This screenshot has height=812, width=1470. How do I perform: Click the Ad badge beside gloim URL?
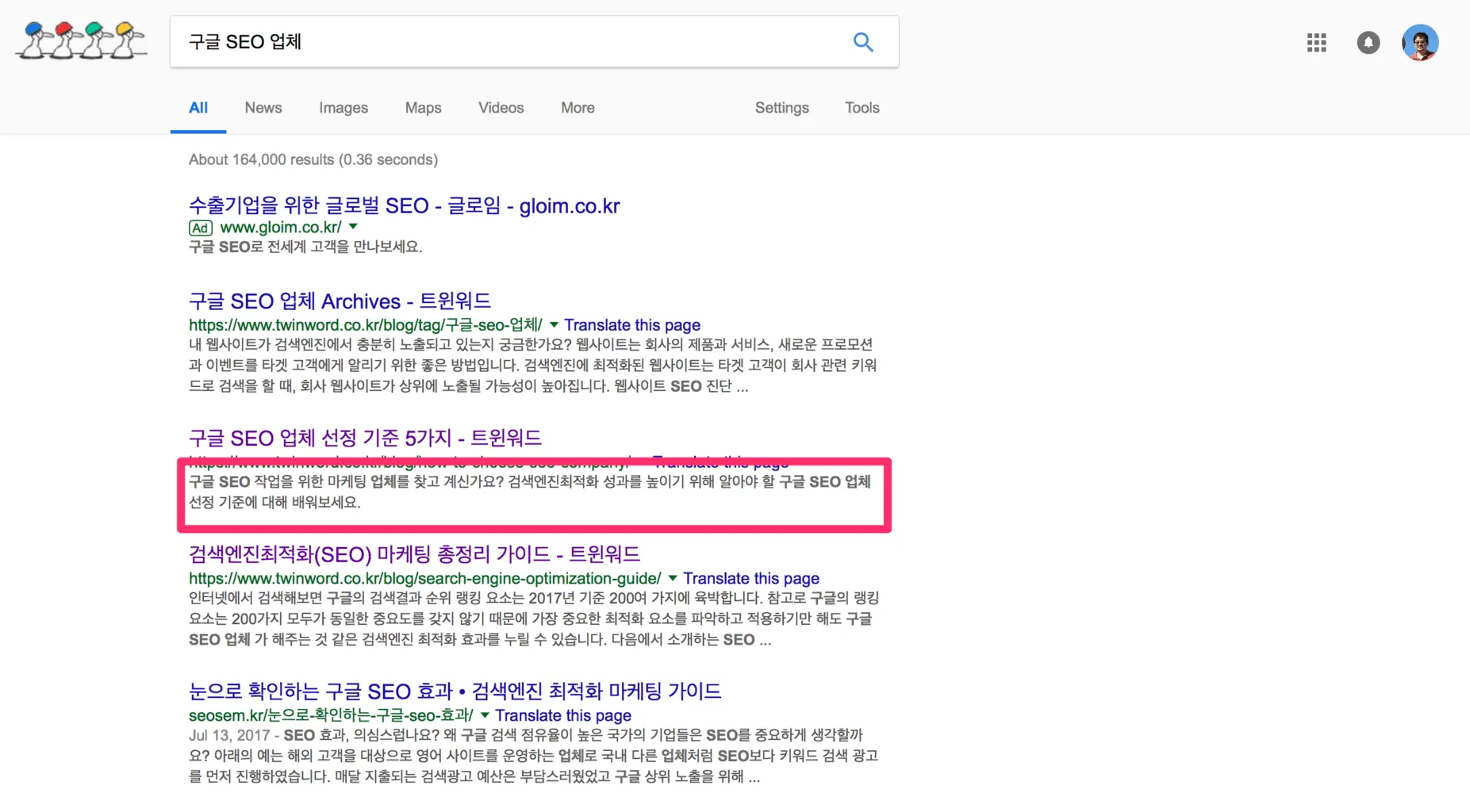pos(201,228)
